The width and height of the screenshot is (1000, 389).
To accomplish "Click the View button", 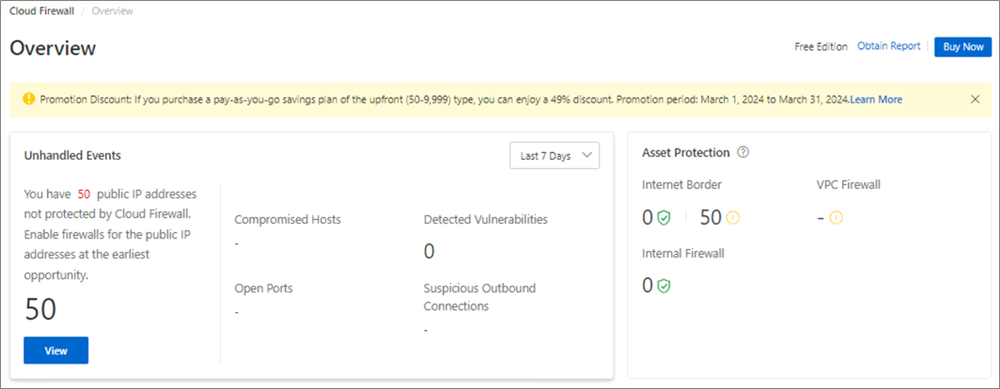I will pyautogui.click(x=56, y=351).
